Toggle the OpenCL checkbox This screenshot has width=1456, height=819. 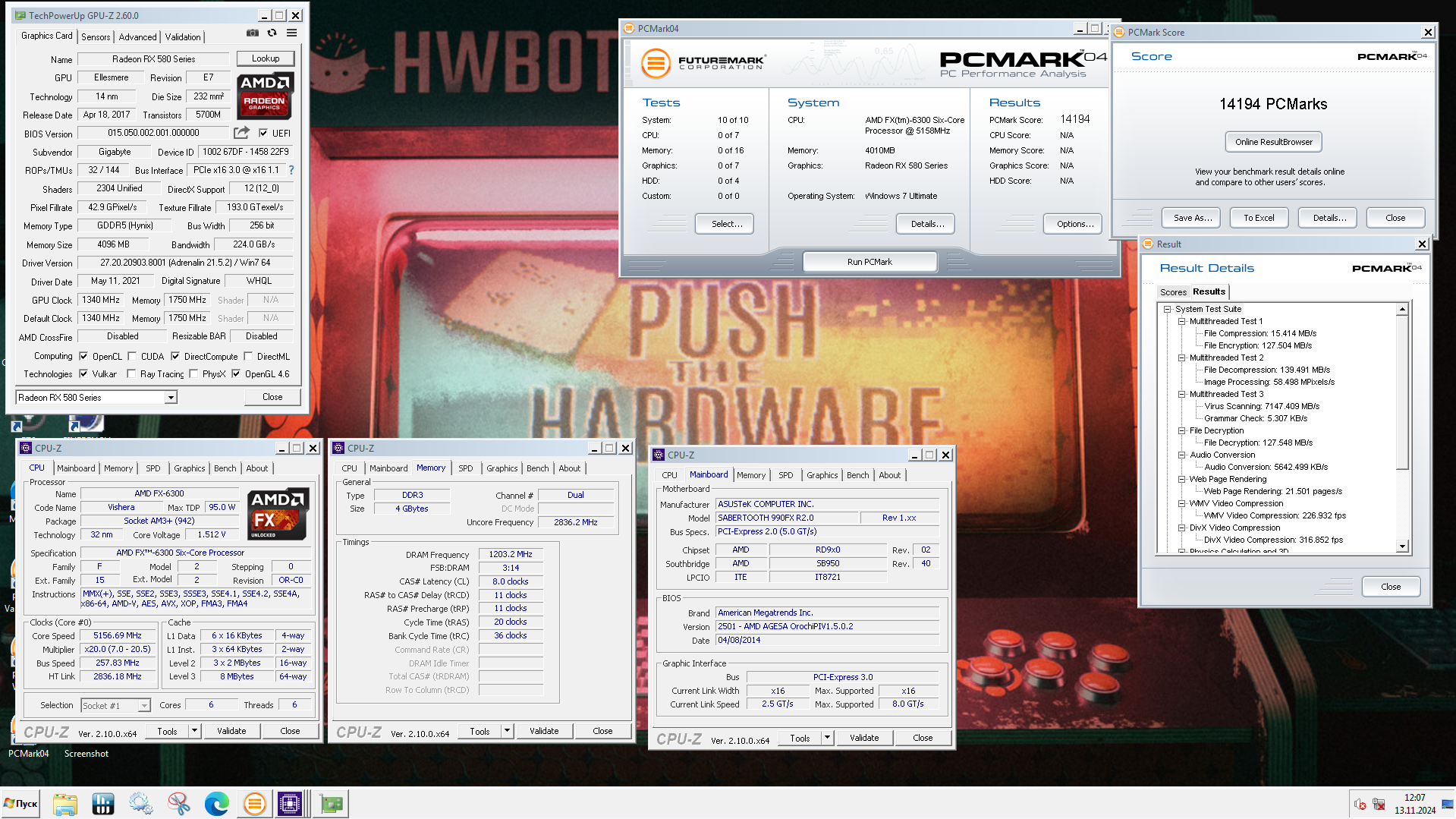click(83, 356)
